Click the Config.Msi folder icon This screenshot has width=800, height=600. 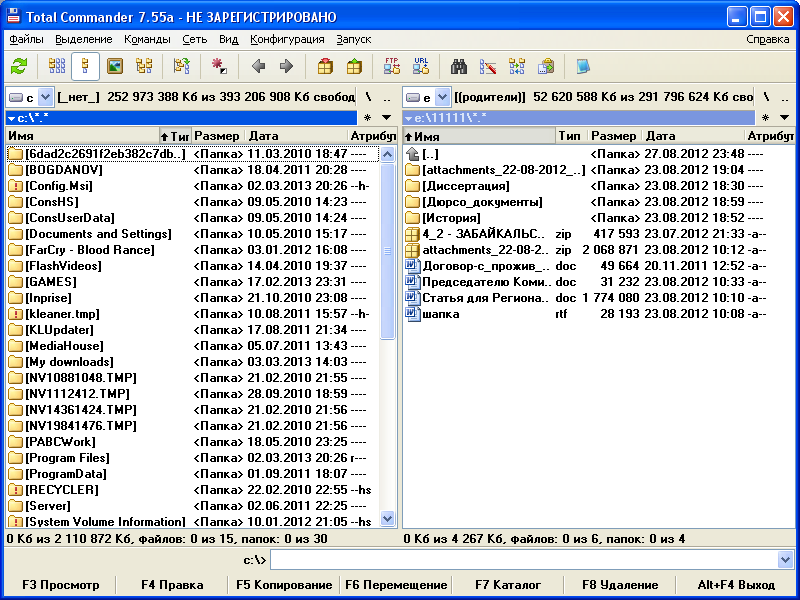coord(16,186)
